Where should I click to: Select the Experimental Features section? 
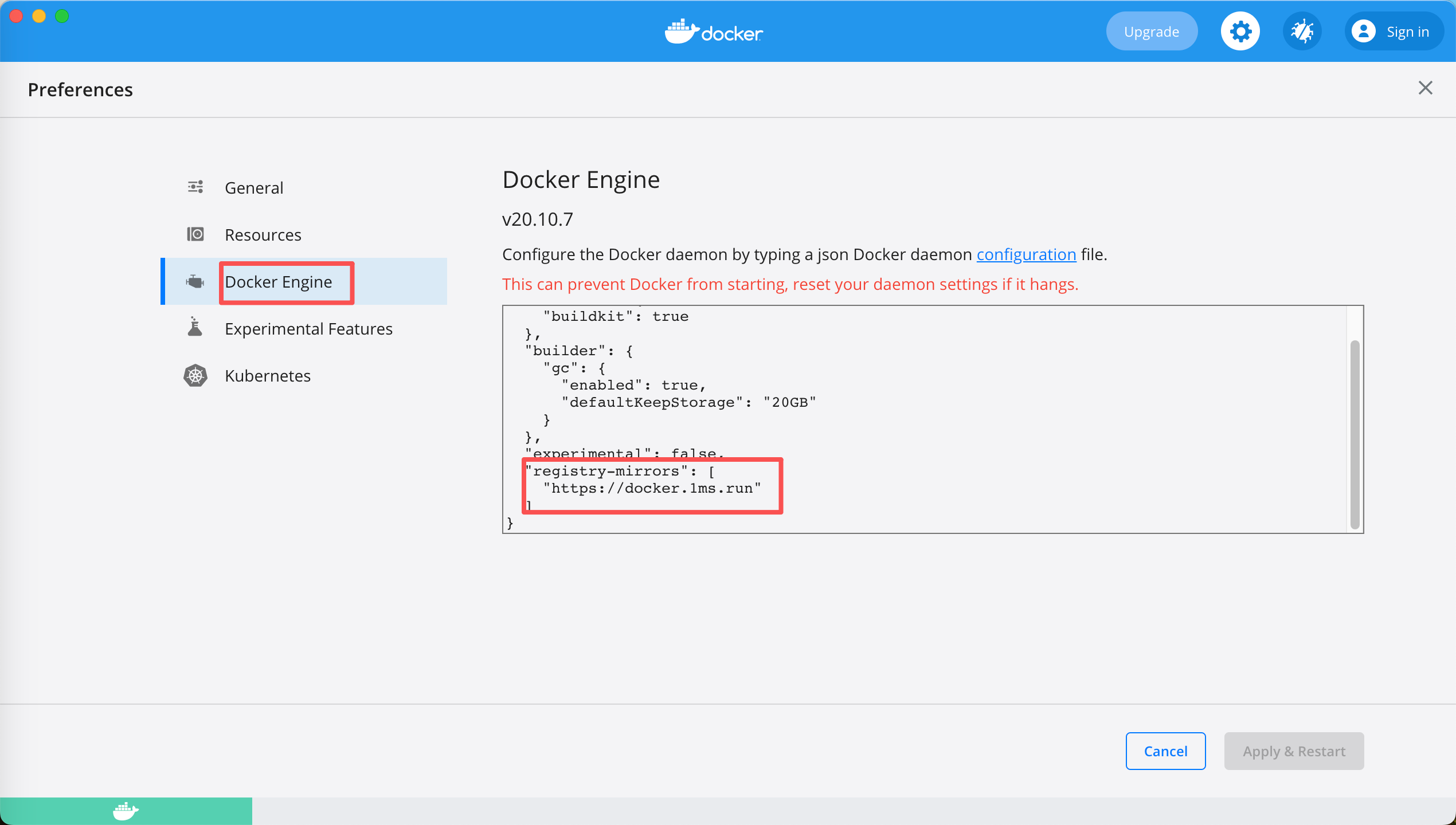tap(308, 329)
